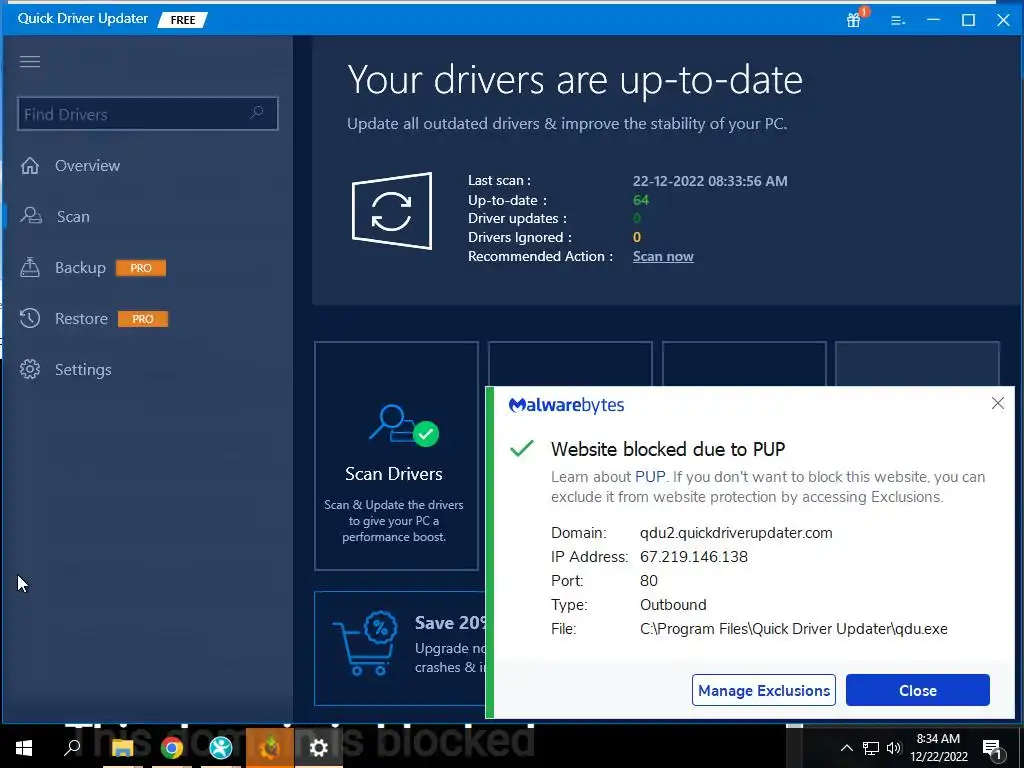
Task: Click the Restore clock icon
Action: tap(30, 318)
